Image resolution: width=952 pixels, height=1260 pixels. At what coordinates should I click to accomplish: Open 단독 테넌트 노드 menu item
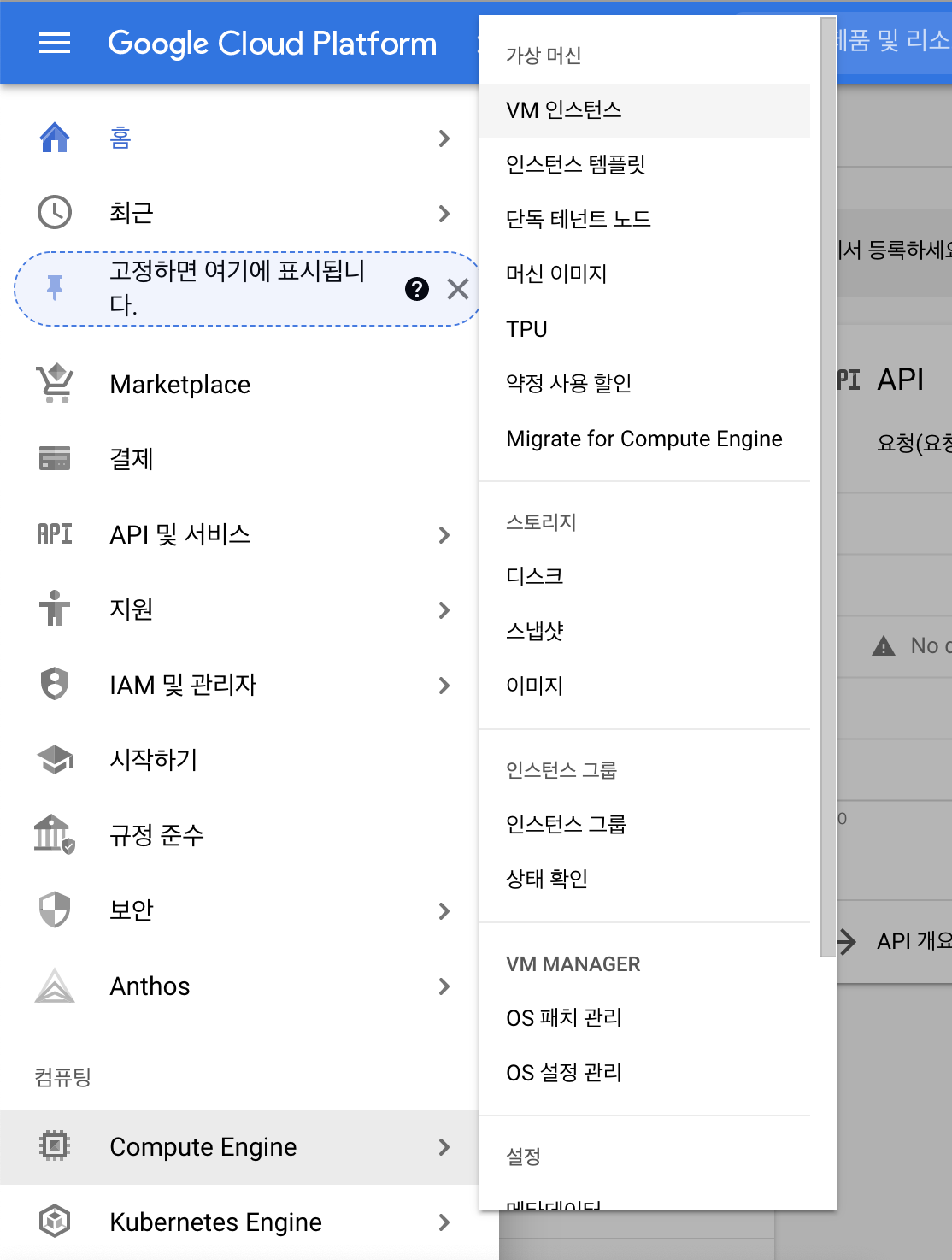click(644, 219)
